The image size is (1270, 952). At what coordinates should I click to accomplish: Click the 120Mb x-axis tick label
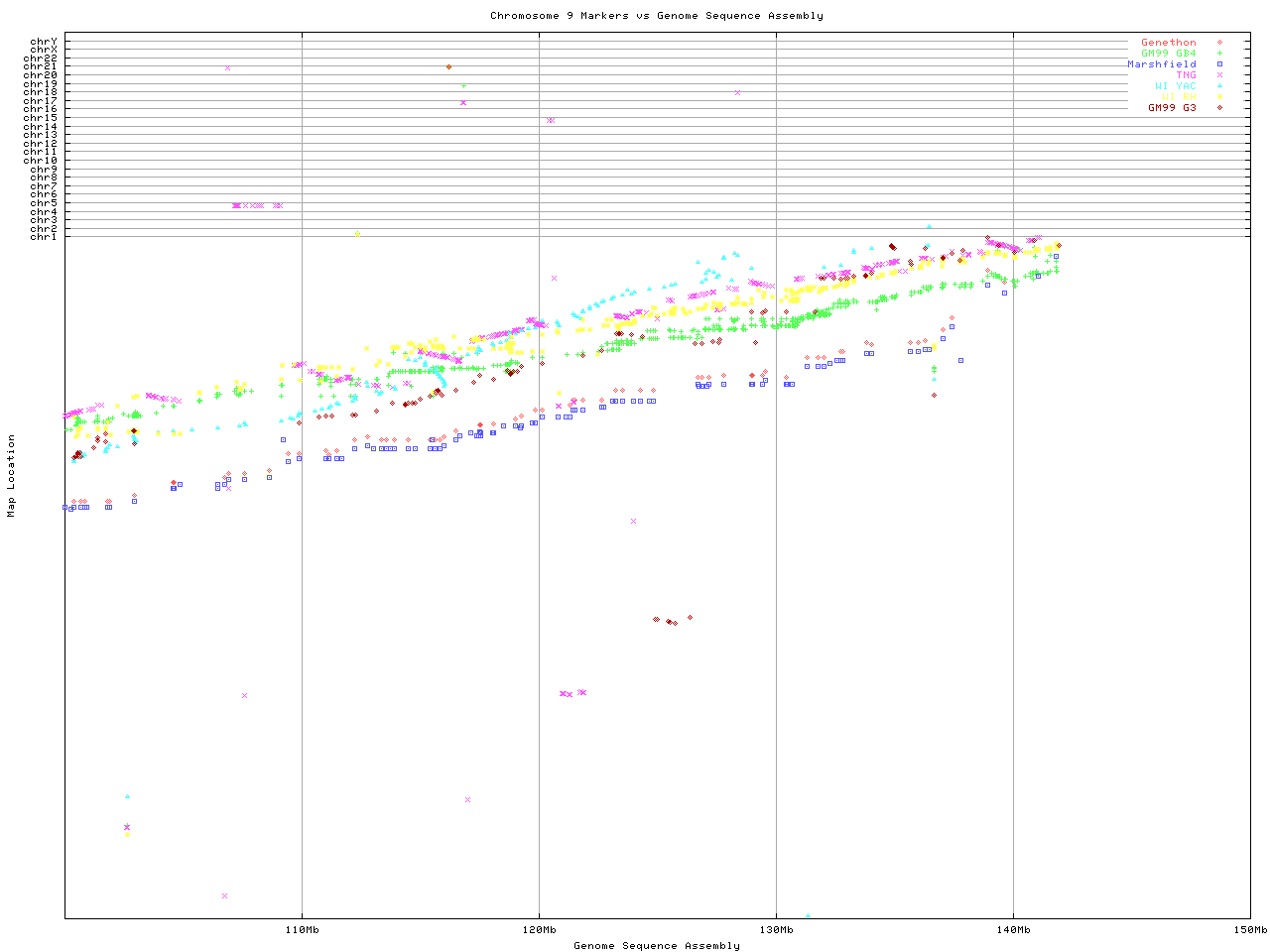pyautogui.click(x=539, y=930)
